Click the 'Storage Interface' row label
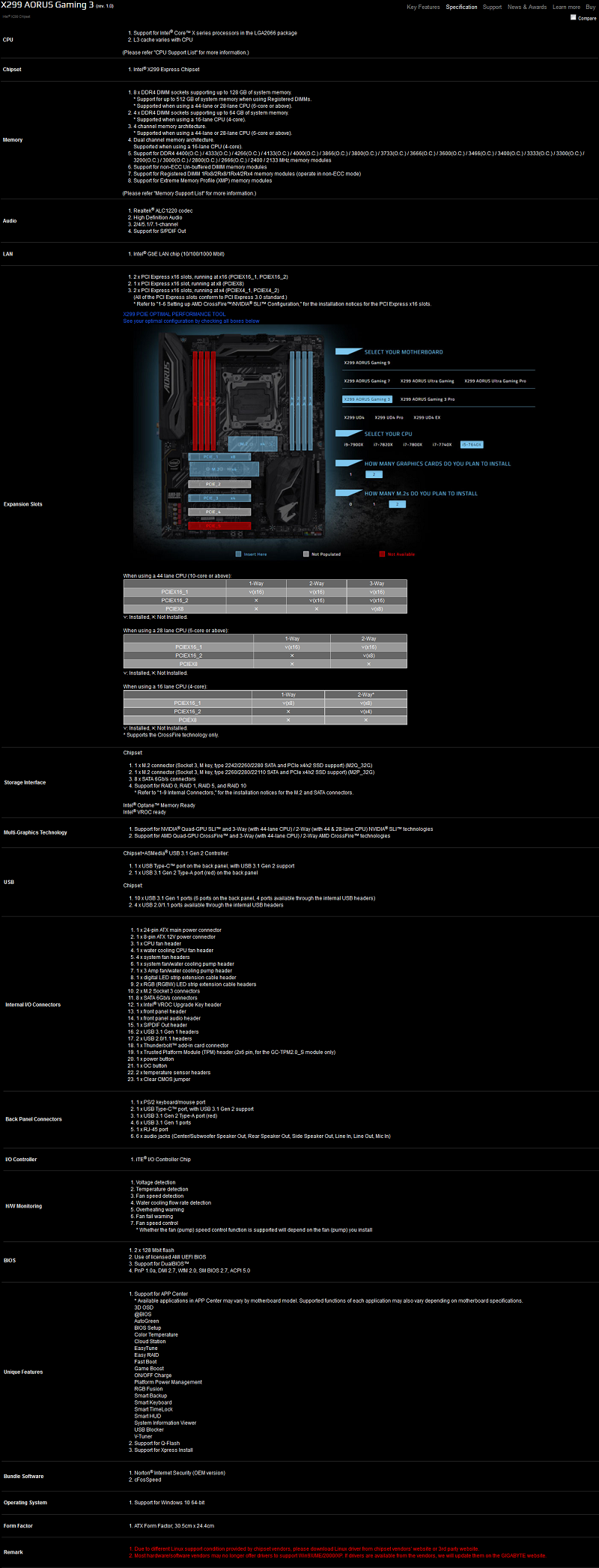This screenshot has width=599, height=1568. click(x=25, y=782)
